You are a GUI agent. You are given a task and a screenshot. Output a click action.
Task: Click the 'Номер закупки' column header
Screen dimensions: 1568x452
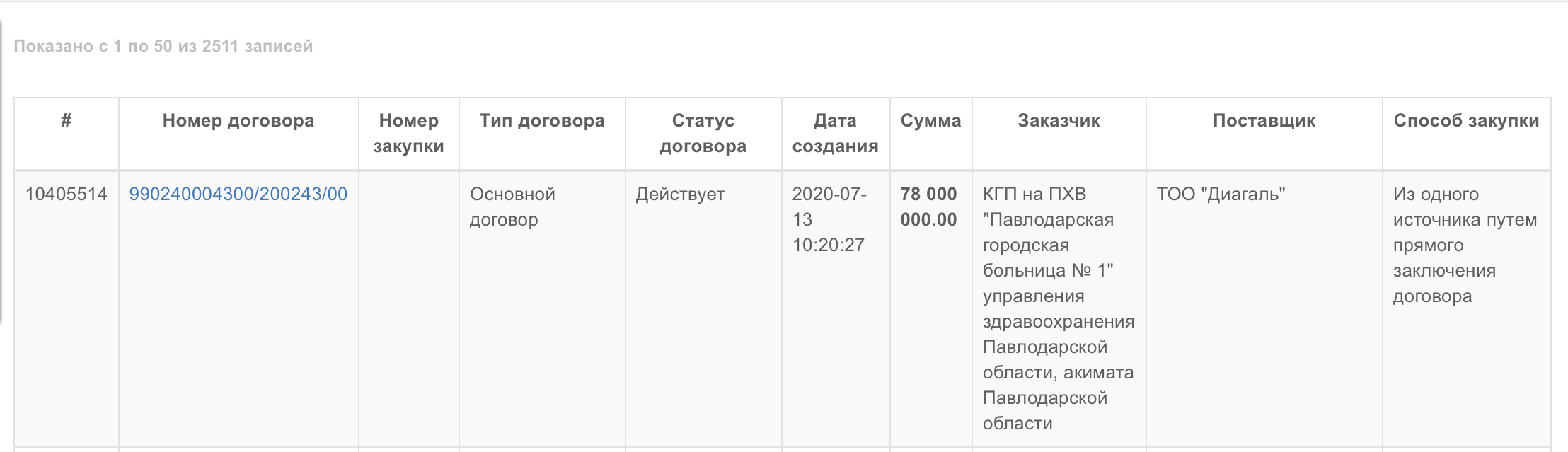(409, 133)
